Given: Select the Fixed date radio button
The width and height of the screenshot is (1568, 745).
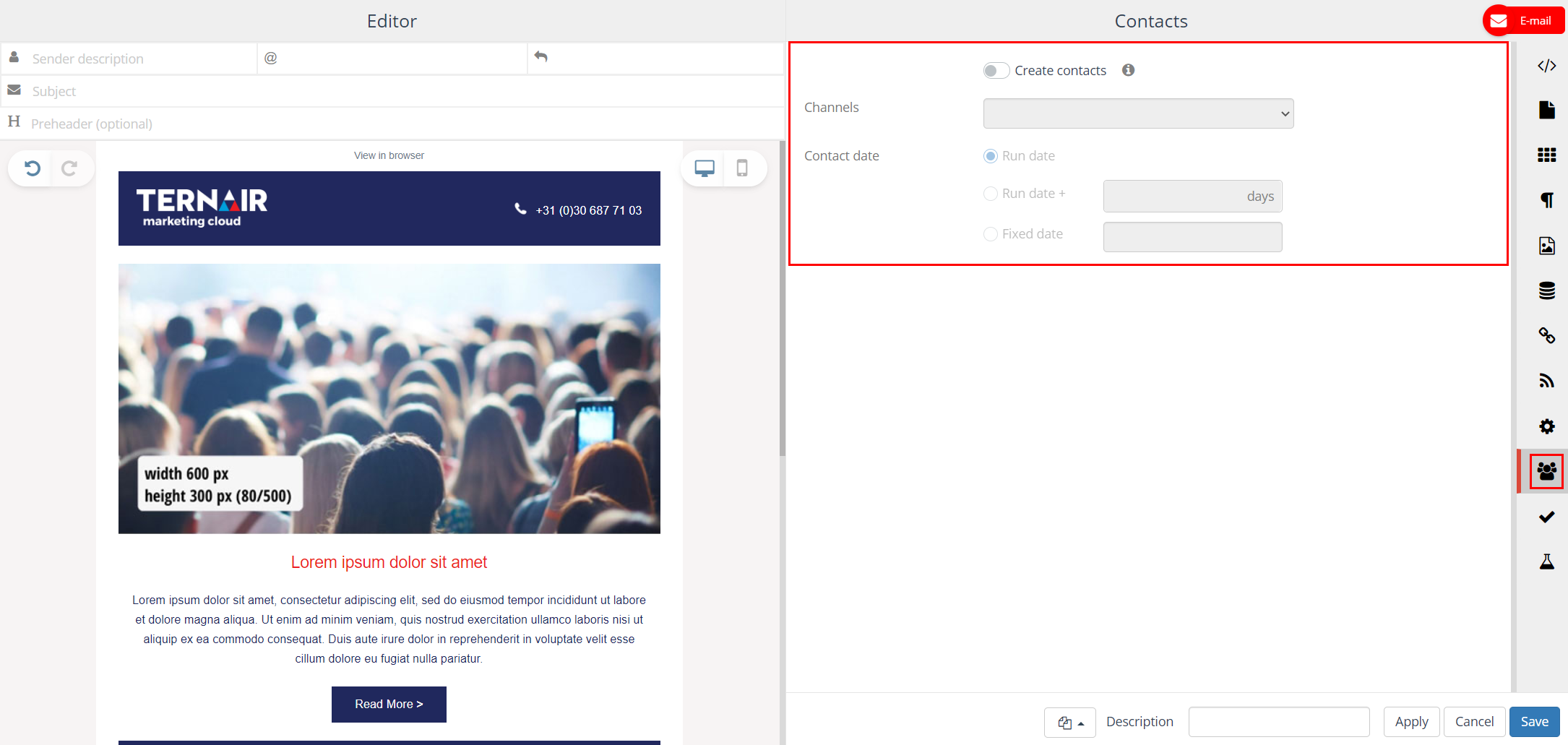Looking at the screenshot, I should (x=991, y=234).
